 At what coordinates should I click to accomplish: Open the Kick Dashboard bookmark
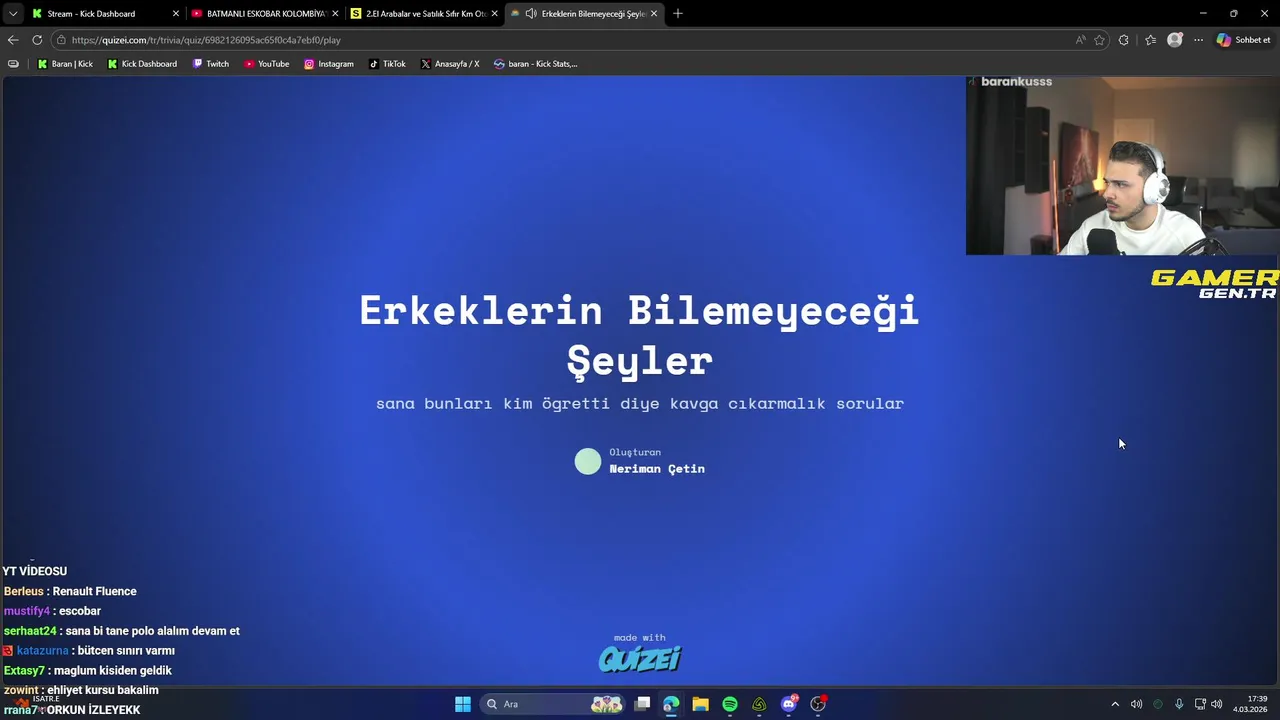coord(142,64)
